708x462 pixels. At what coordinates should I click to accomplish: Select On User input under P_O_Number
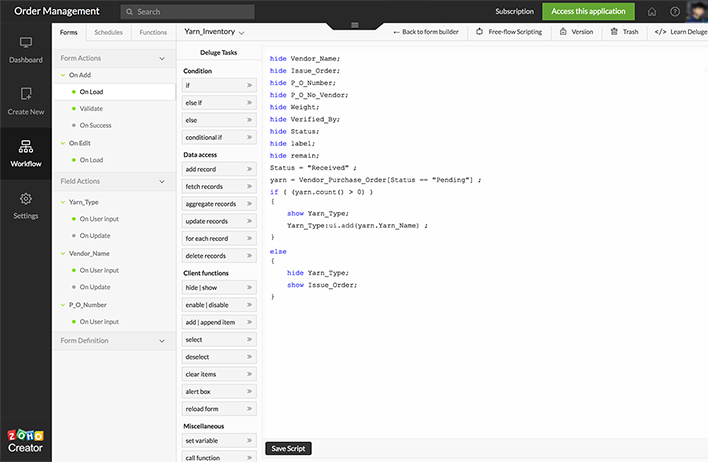[x=99, y=322]
